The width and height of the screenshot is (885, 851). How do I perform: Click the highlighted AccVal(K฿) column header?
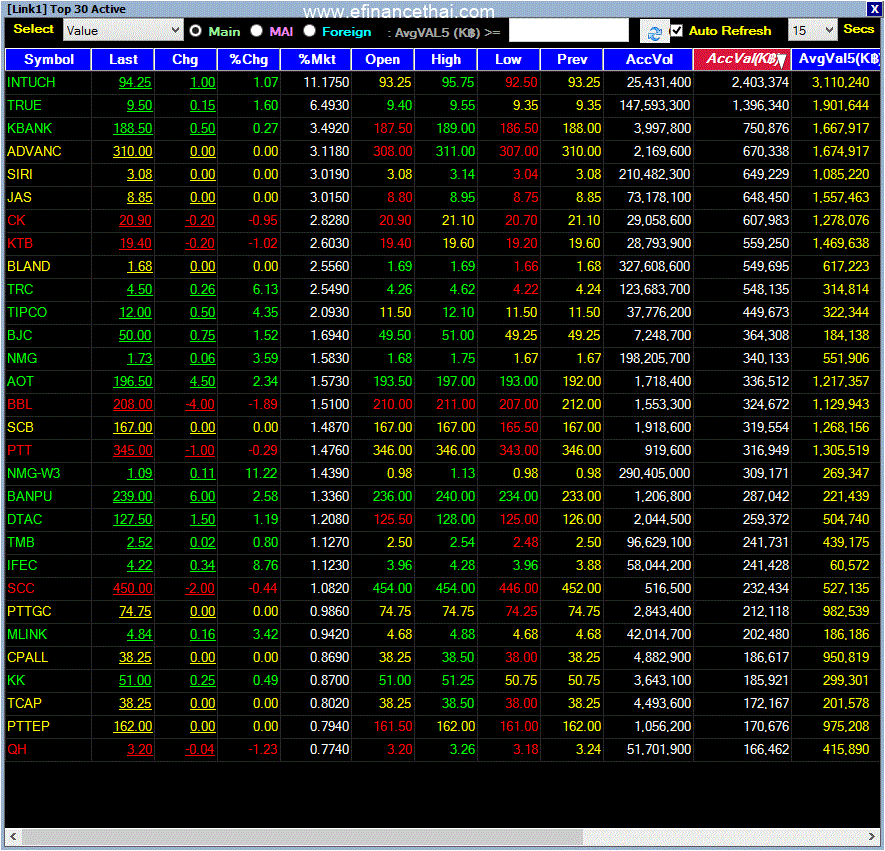point(742,59)
